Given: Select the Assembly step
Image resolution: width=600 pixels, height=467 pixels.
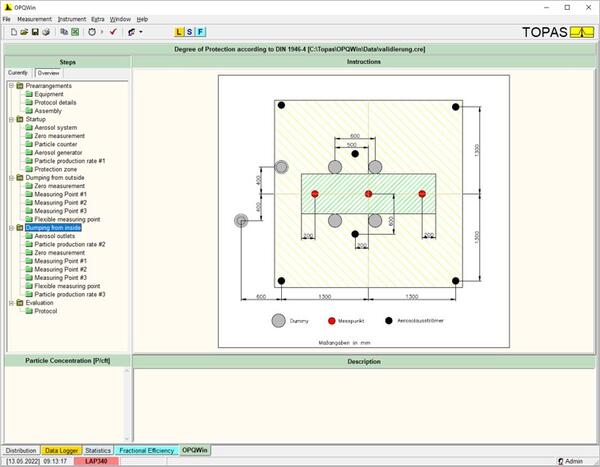Looking at the screenshot, I should coord(48,111).
